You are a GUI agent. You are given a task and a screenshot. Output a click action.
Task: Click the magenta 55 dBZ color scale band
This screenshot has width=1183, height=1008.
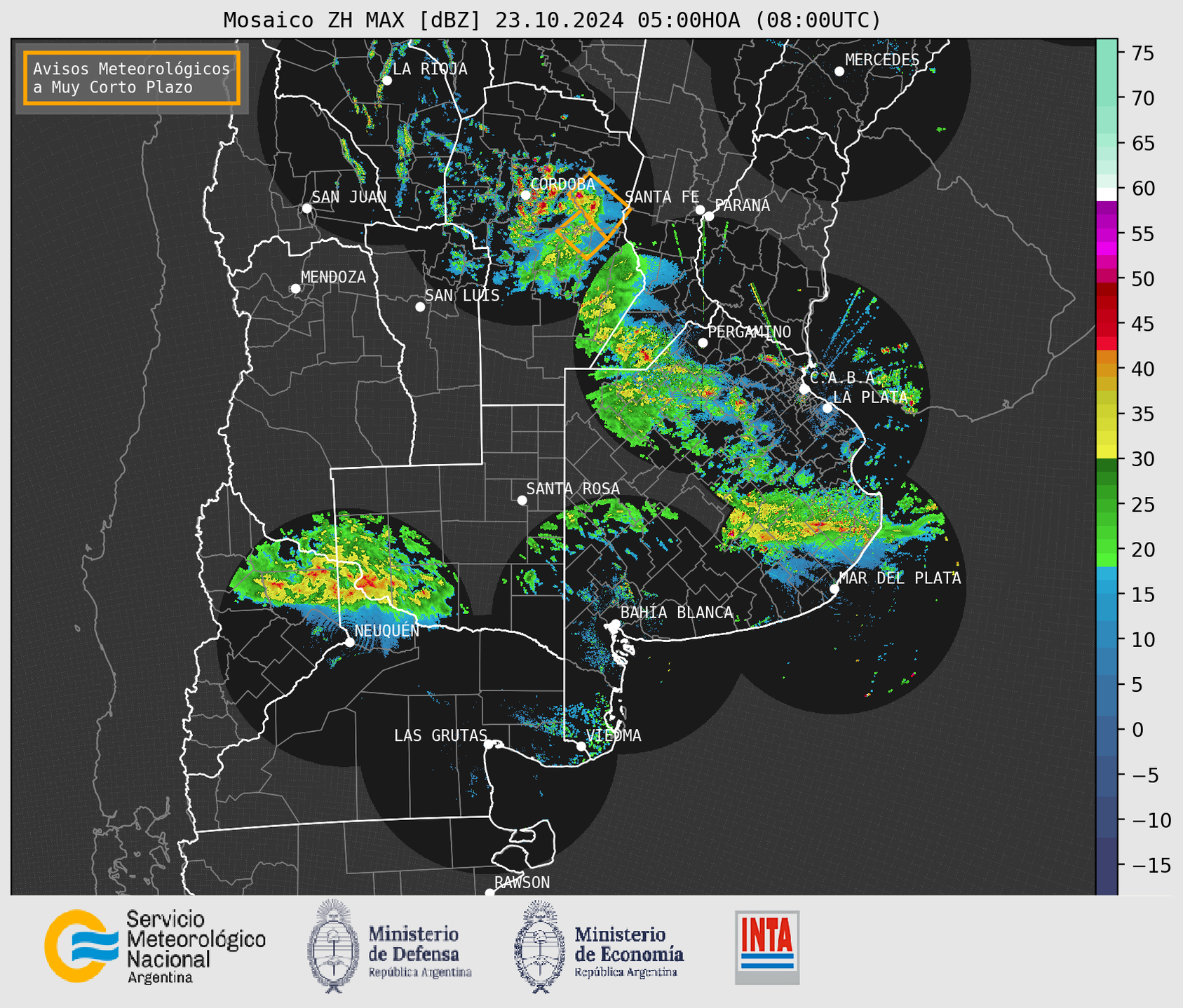click(x=1107, y=235)
